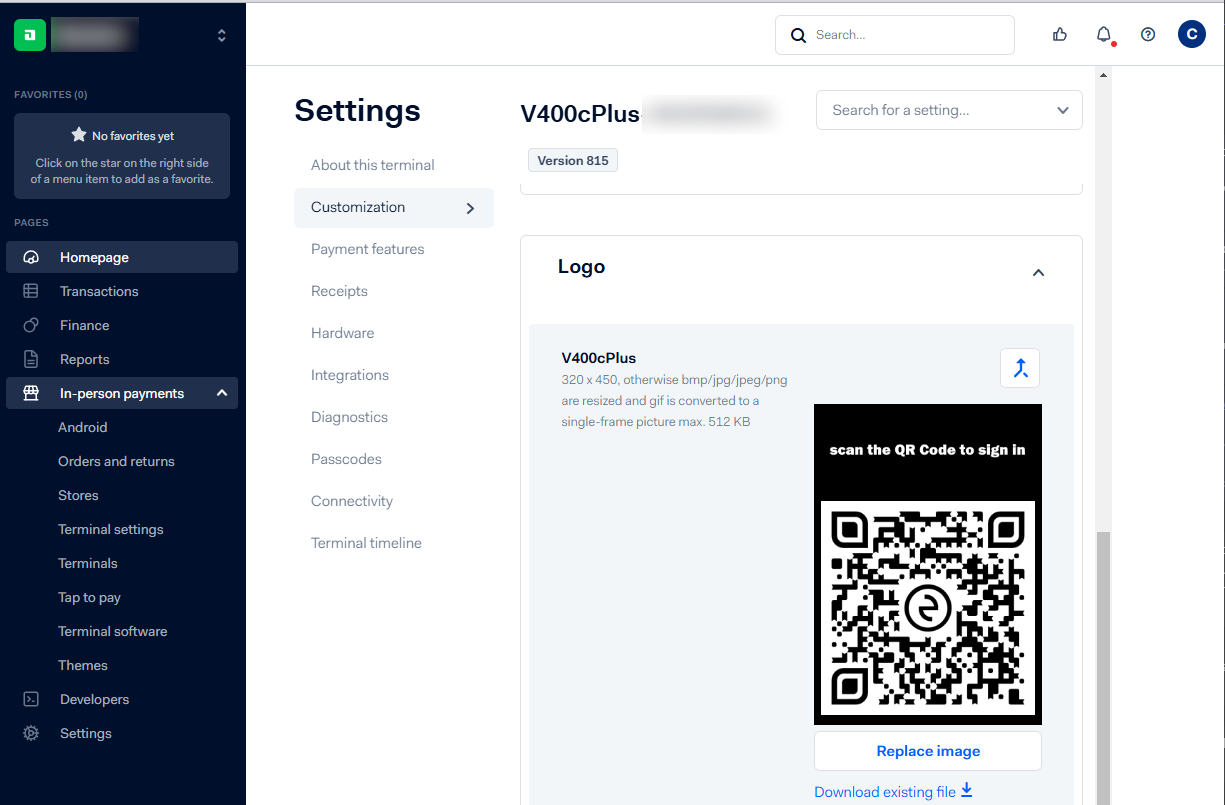Open Integrations settings
1225x805 pixels.
coord(350,375)
